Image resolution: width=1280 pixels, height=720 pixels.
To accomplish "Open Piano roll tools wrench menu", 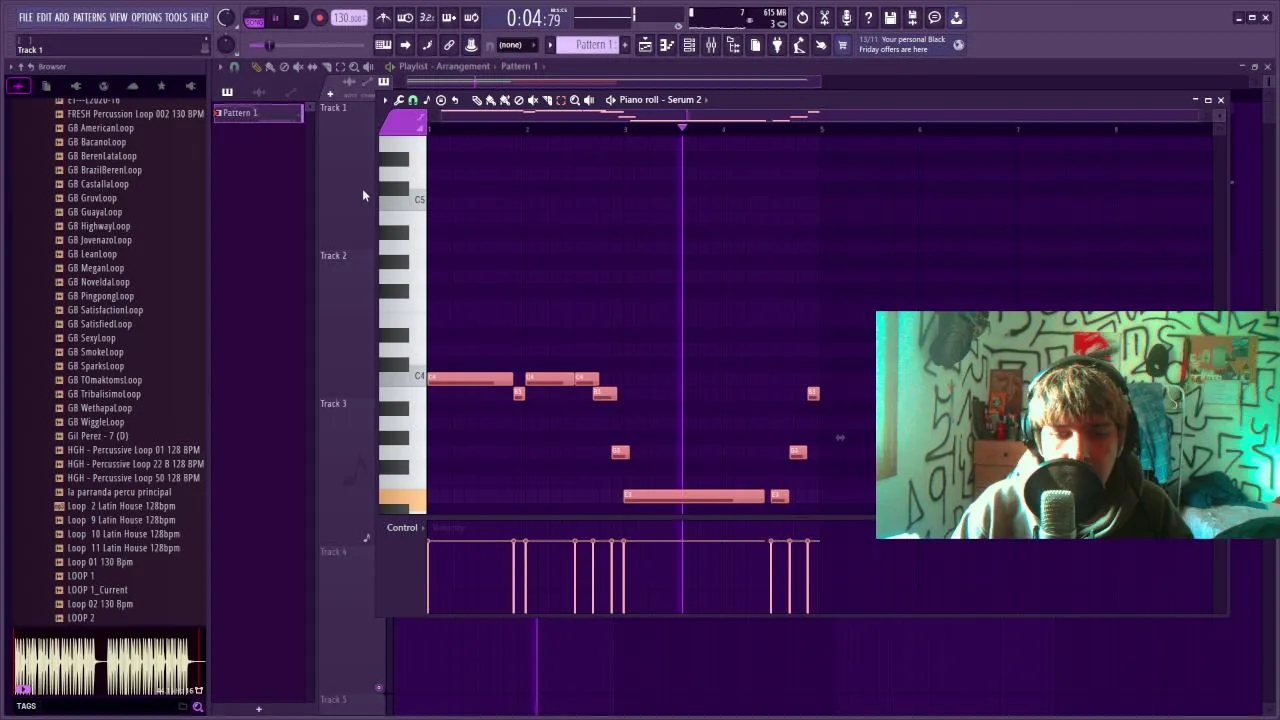I will tap(398, 100).
